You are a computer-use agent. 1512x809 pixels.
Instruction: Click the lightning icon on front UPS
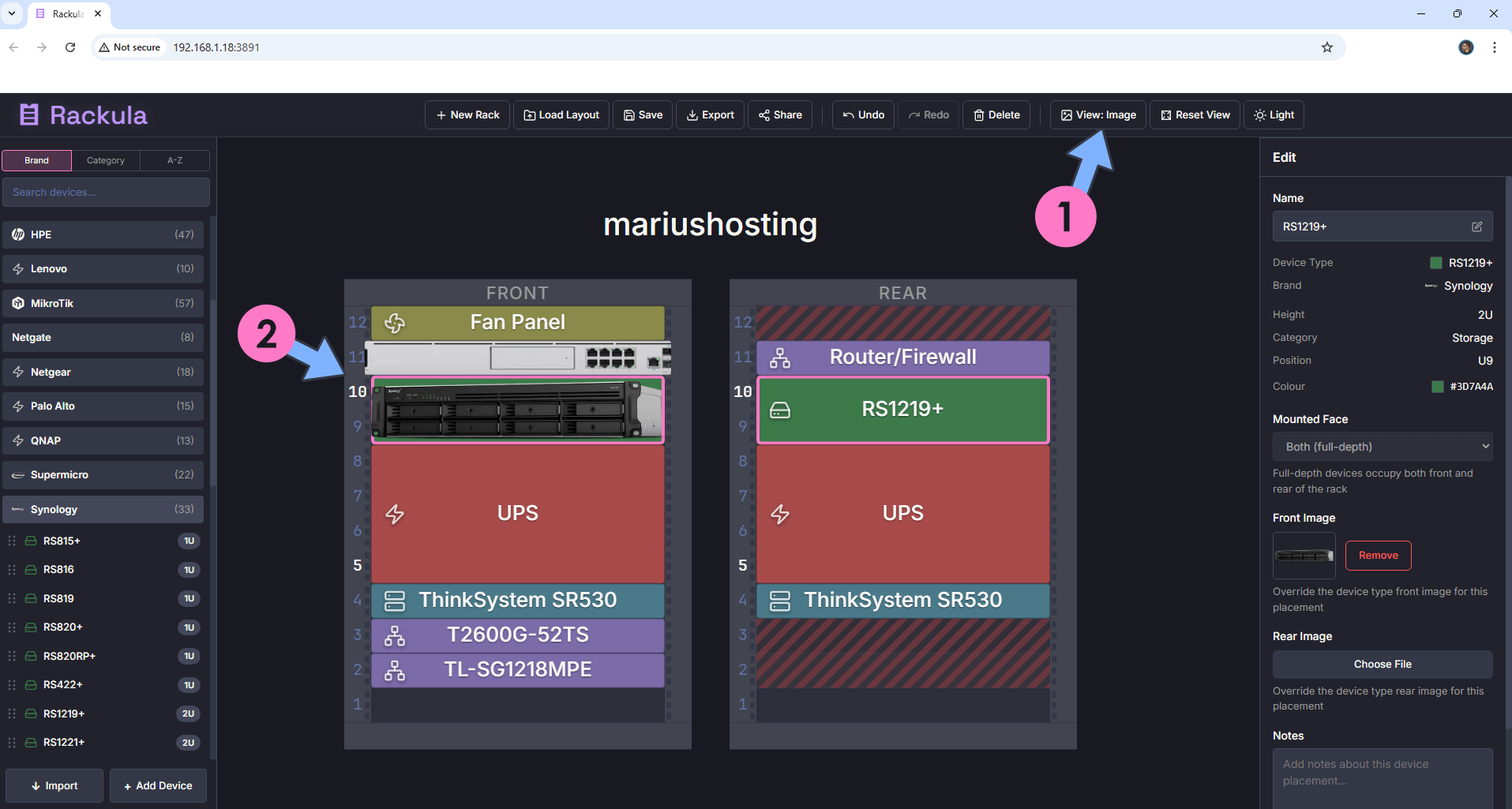(x=395, y=515)
